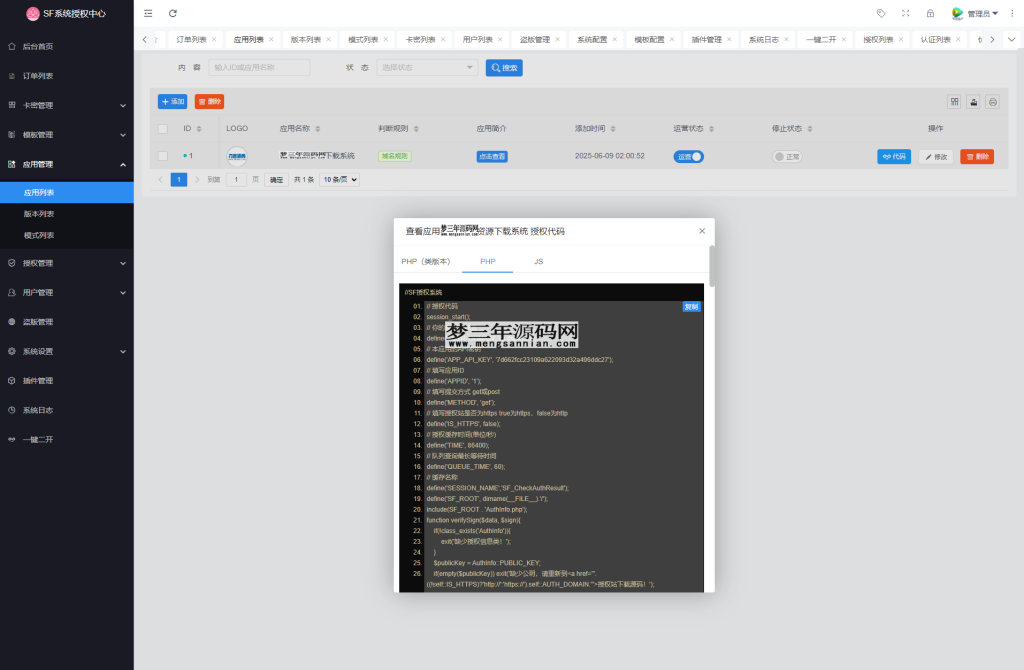This screenshot has width=1024, height=670.
Task: Select the PHP（类版本）tab
Action: (x=426, y=261)
